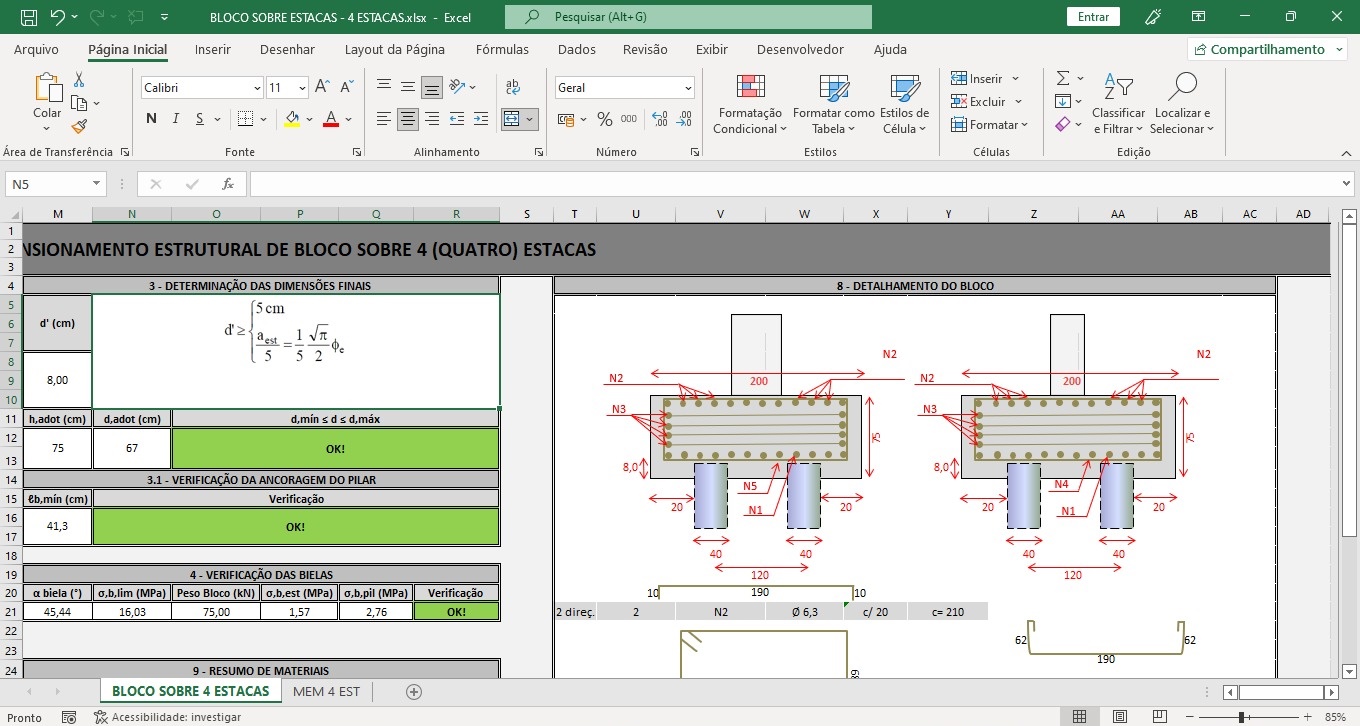Viewport: 1360px width, 726px height.
Task: Click the AutoSum sigma icon
Action: click(1063, 78)
